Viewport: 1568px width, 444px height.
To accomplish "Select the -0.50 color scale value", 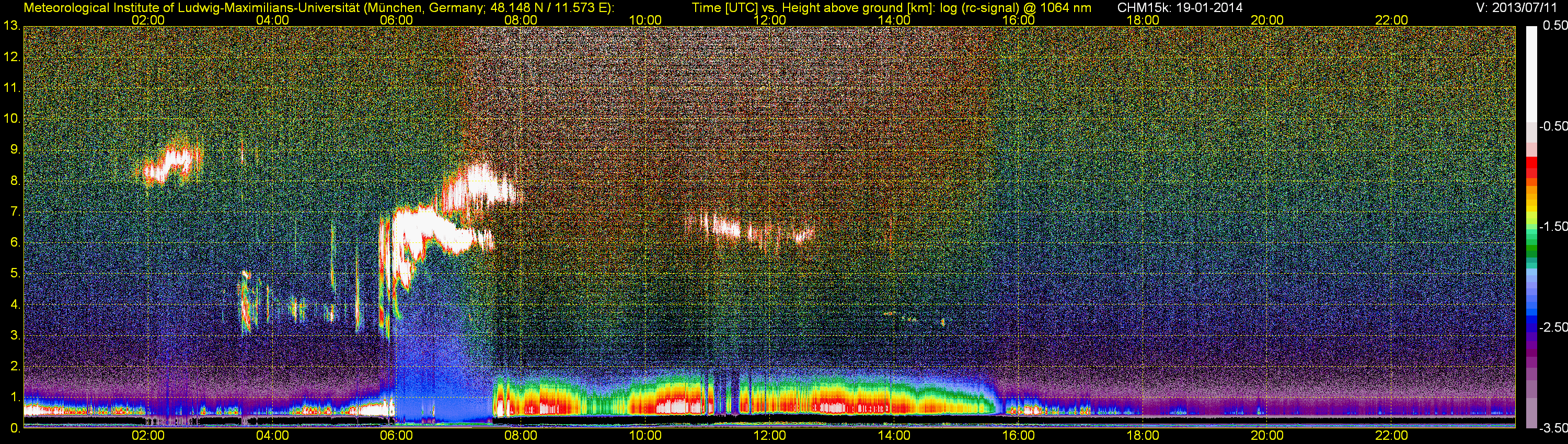I will coord(1553,126).
